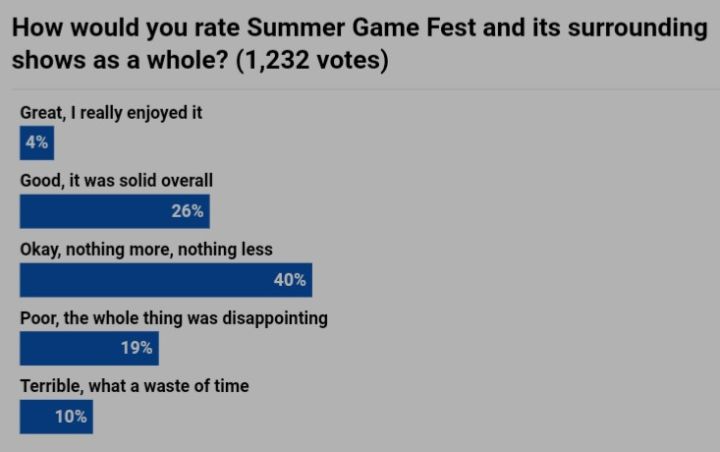Screen dimensions: 720x452
Task: Click the 19% percentage value
Action: [x=136, y=348]
